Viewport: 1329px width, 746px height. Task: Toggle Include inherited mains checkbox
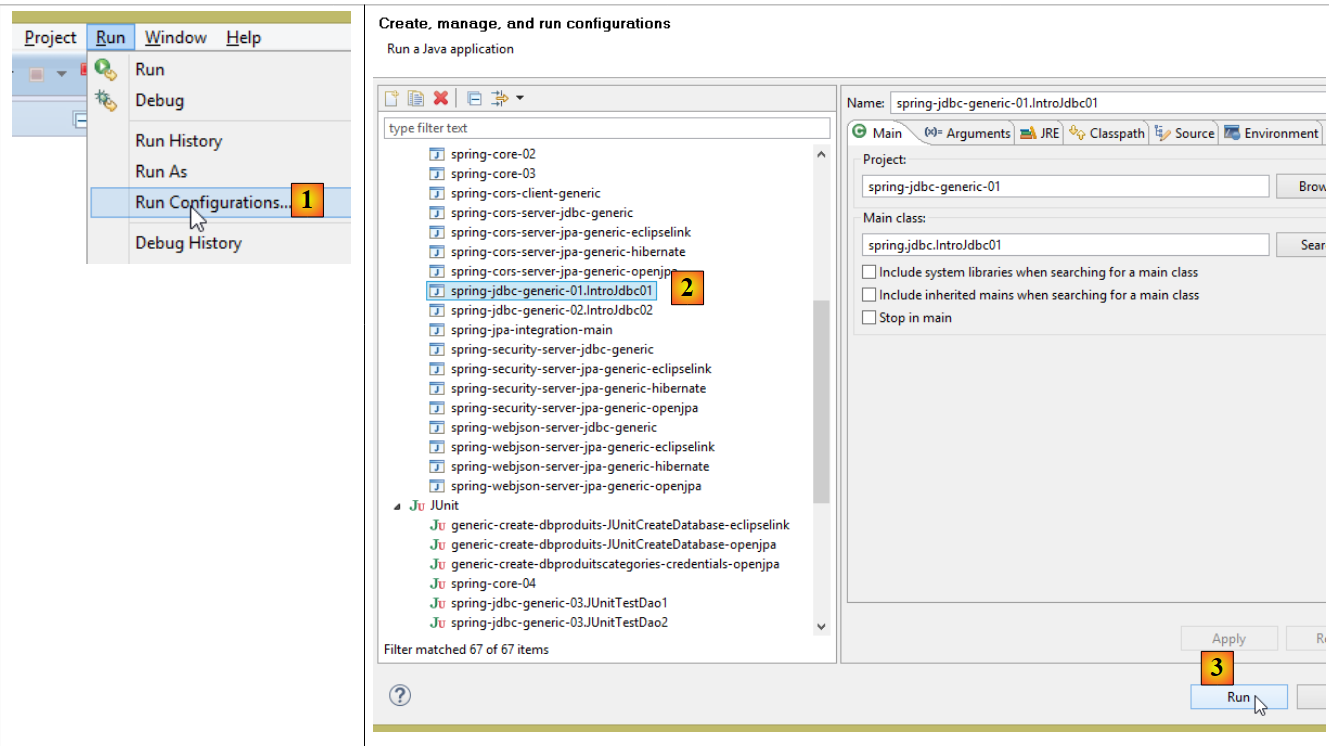click(x=869, y=295)
